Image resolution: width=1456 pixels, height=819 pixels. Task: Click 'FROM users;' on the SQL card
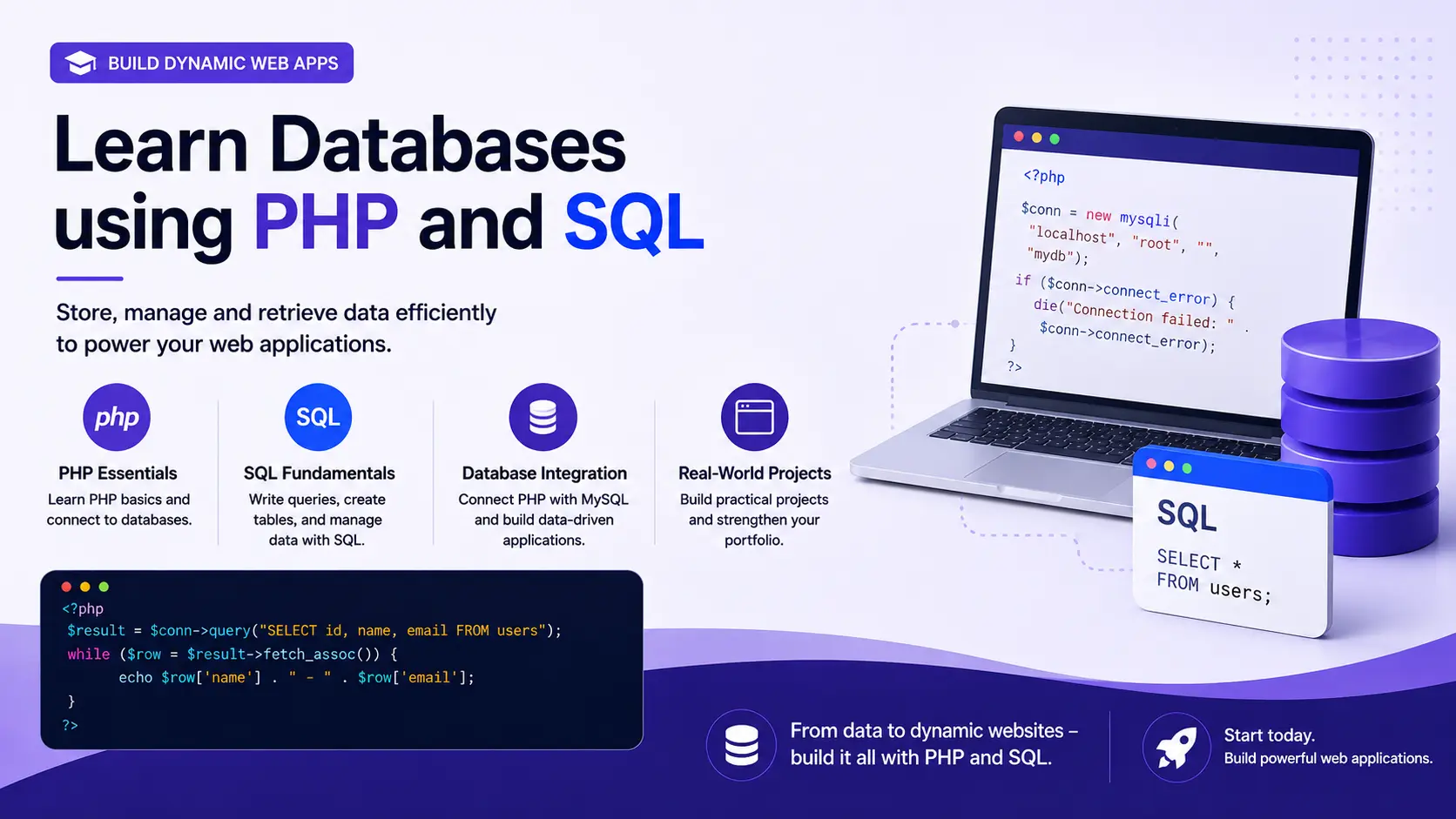pos(1214,588)
